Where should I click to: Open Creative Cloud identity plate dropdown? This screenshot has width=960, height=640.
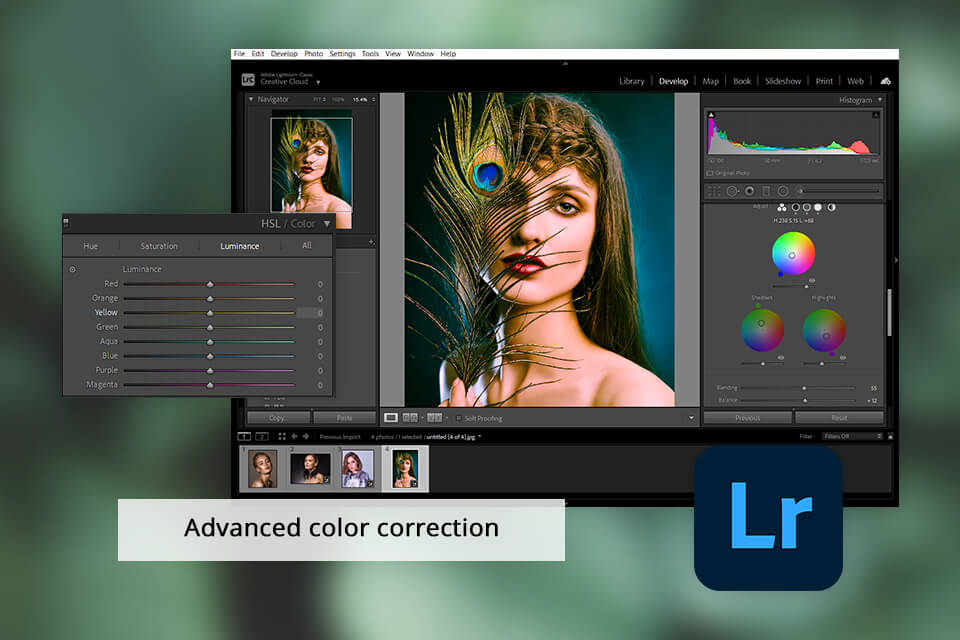click(318, 82)
